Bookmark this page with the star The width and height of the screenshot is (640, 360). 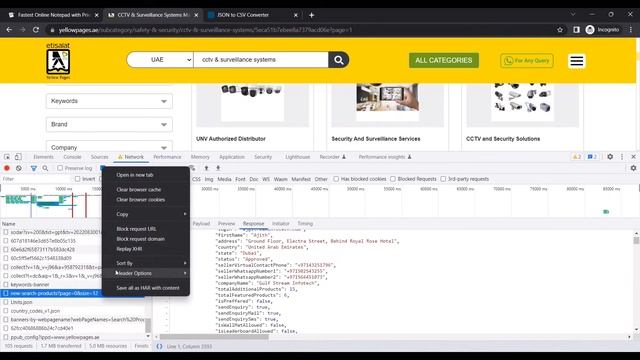[x=560, y=30]
